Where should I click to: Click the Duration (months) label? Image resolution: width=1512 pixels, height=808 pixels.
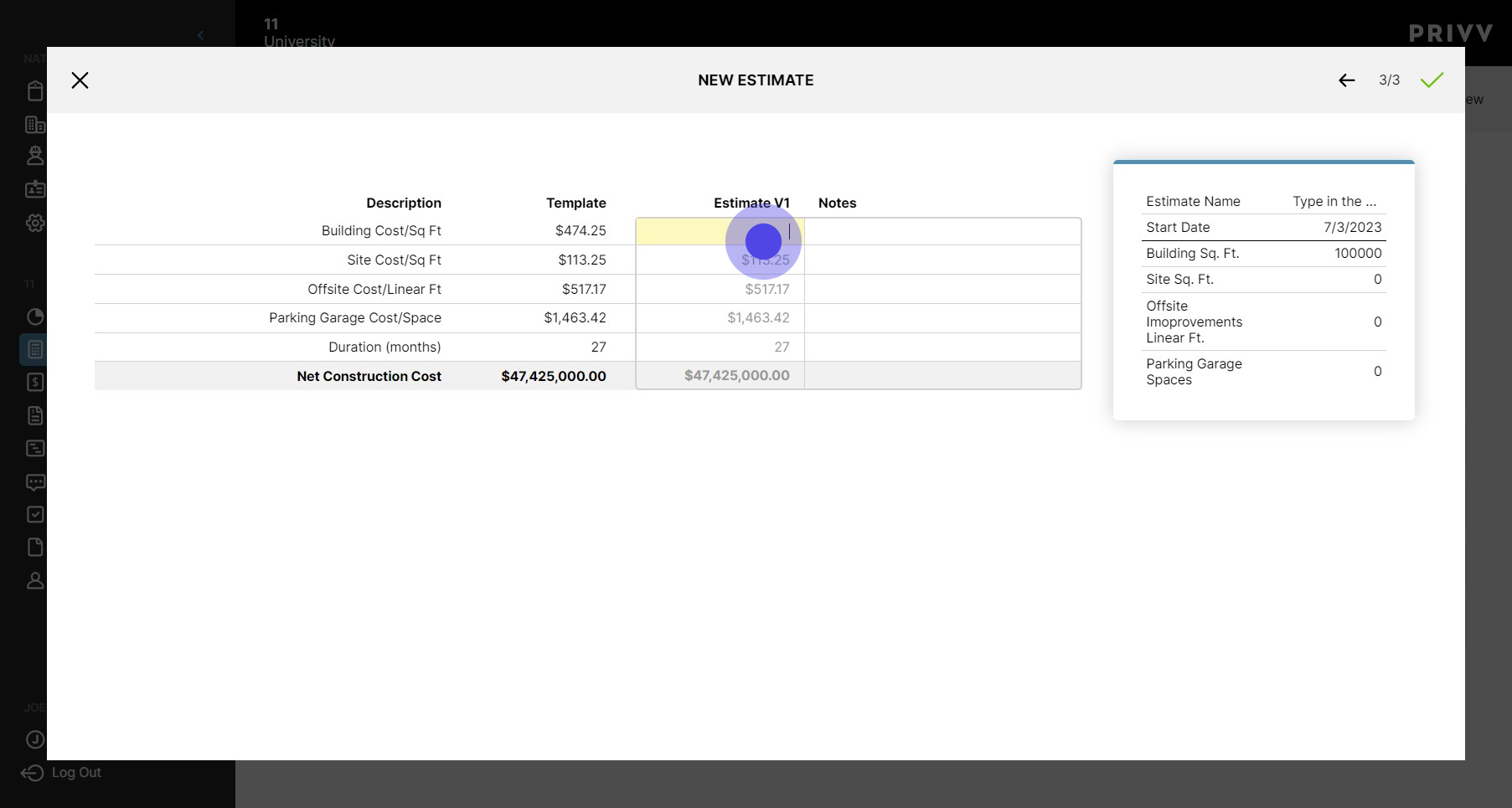pos(384,347)
